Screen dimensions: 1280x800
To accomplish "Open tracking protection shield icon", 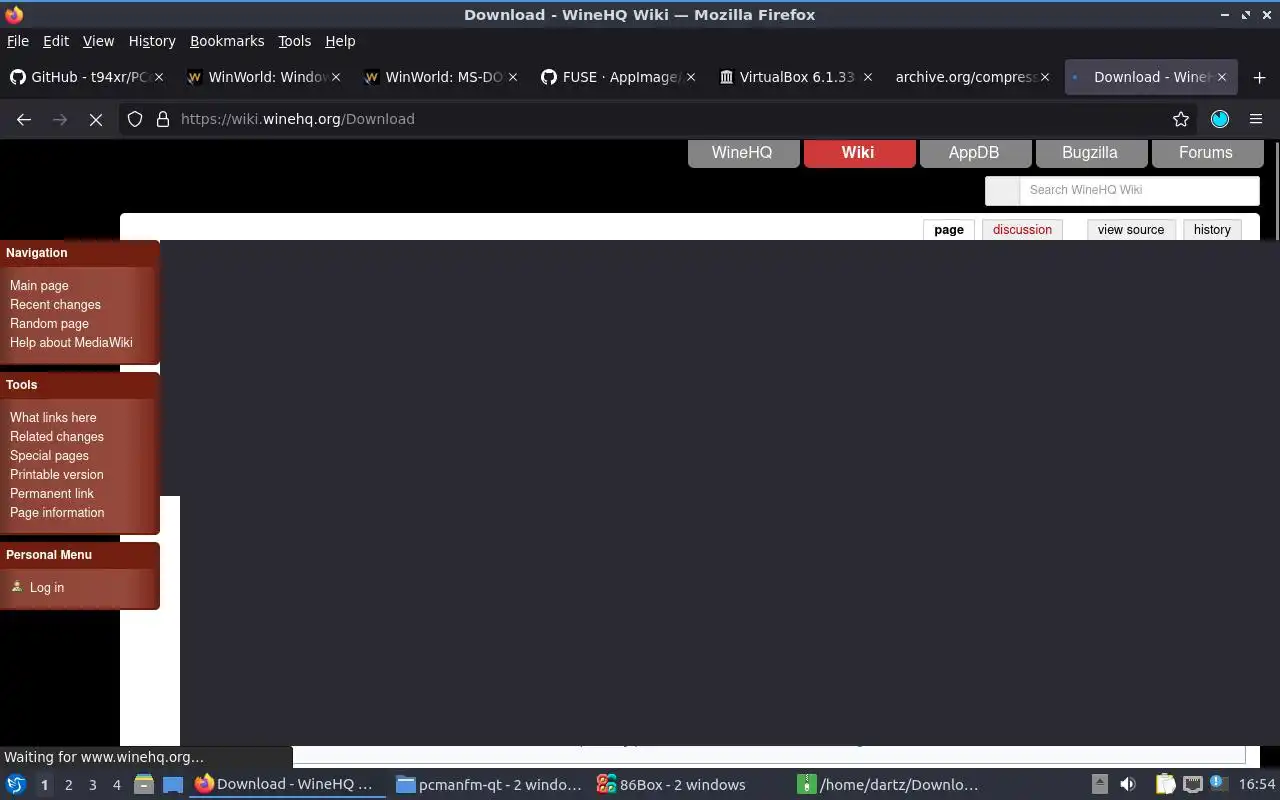I will click(x=135, y=119).
